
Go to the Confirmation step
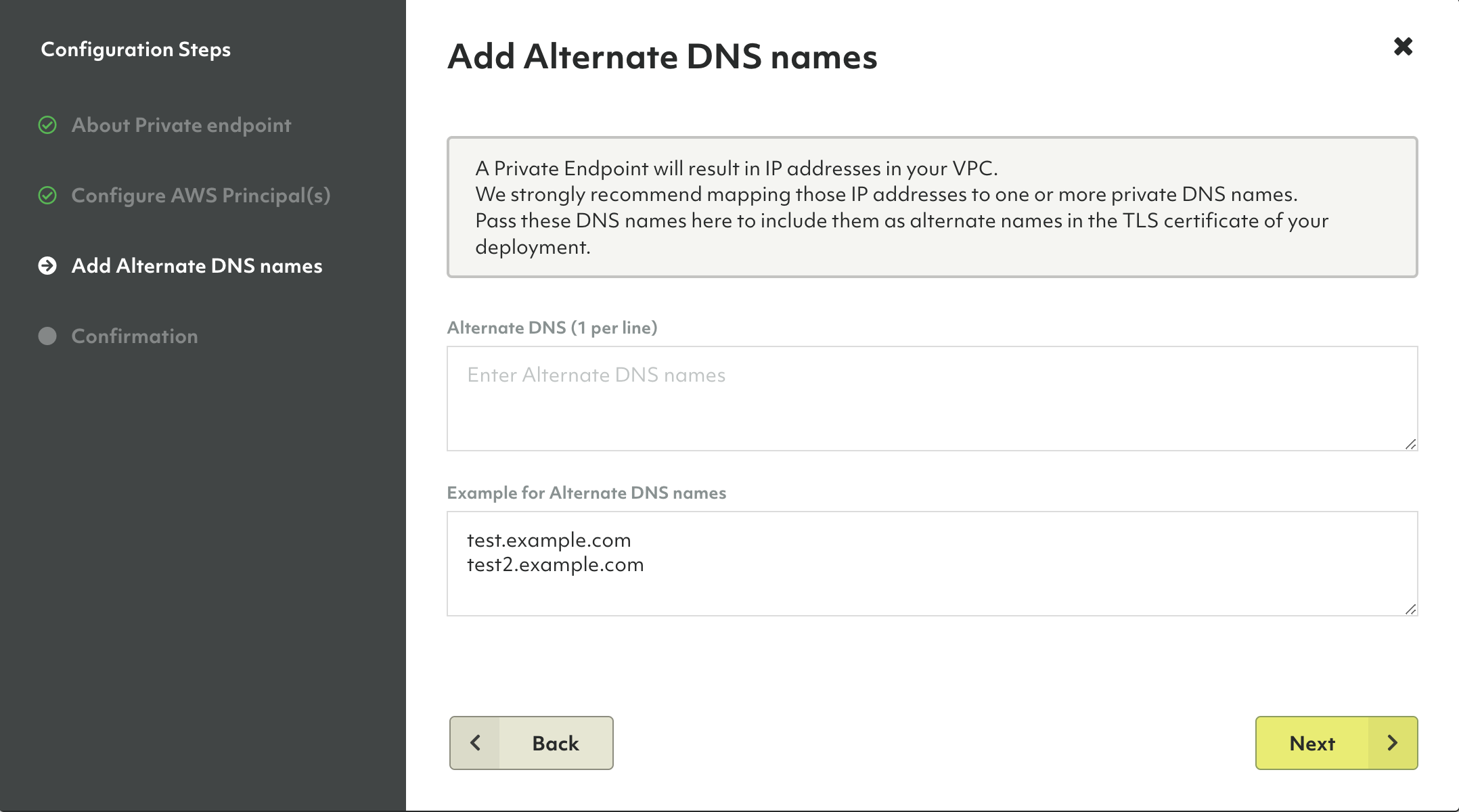click(135, 336)
